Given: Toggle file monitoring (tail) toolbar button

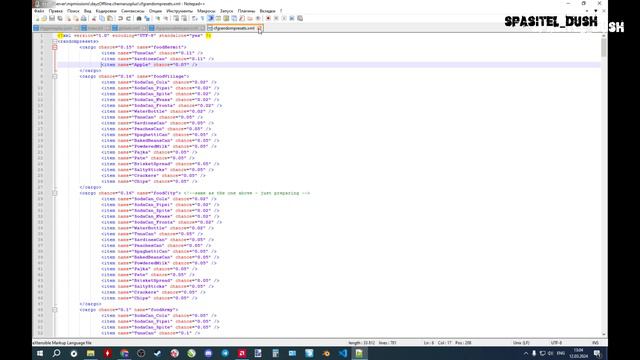Looking at the screenshot, I should (x=258, y=18).
